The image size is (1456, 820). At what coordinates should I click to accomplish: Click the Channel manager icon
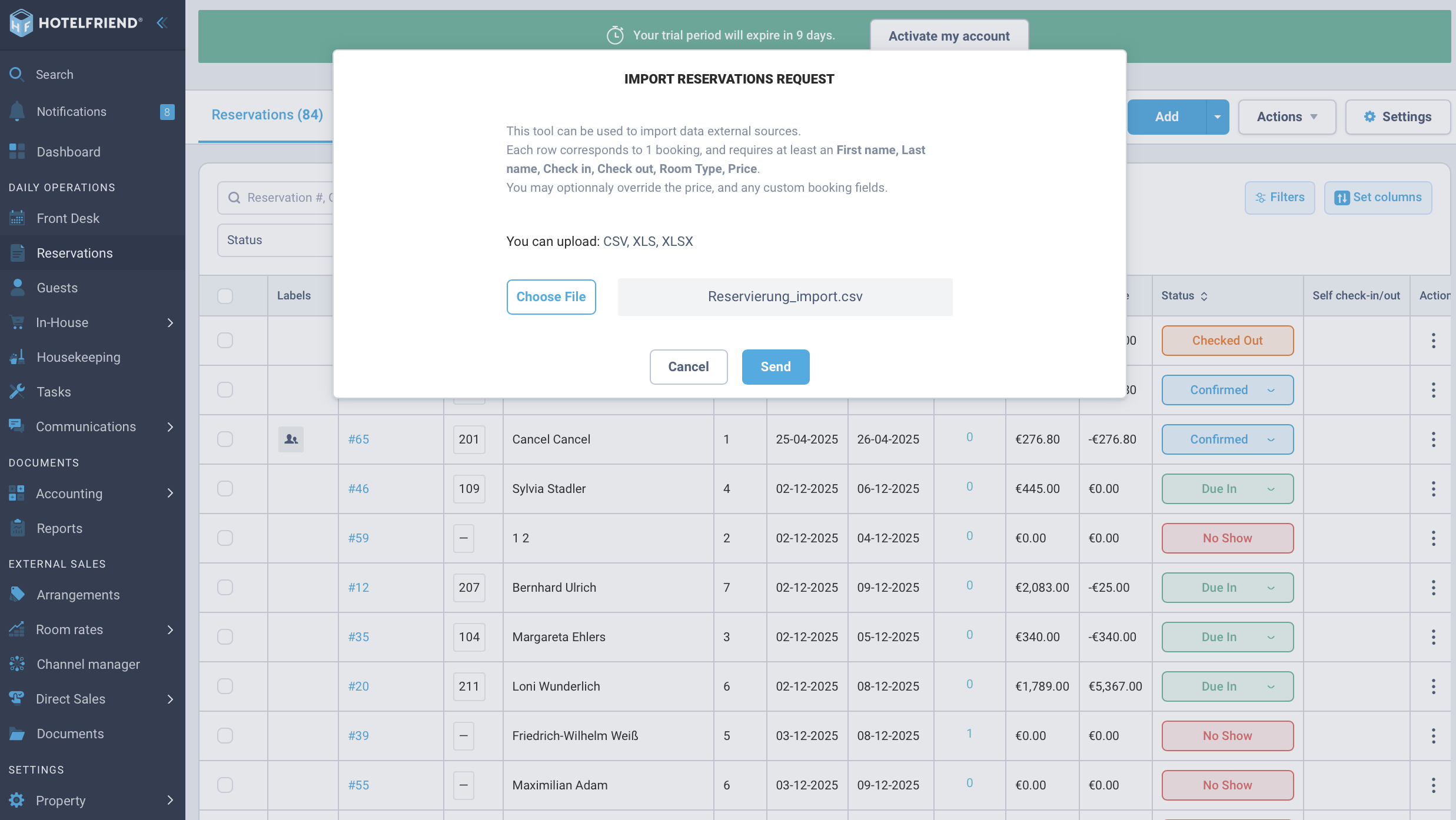17,664
